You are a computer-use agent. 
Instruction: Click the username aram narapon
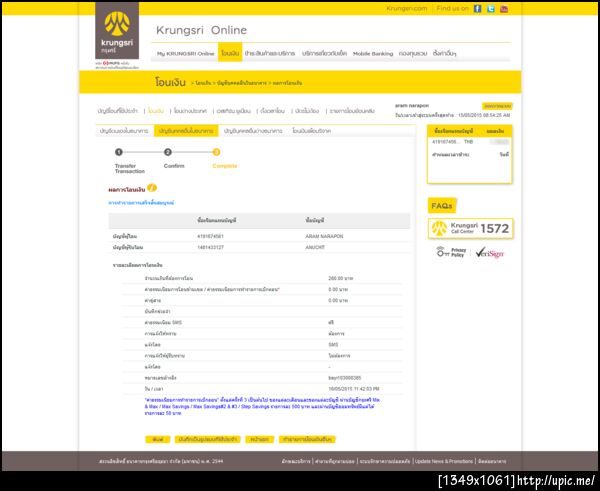pyautogui.click(x=412, y=106)
